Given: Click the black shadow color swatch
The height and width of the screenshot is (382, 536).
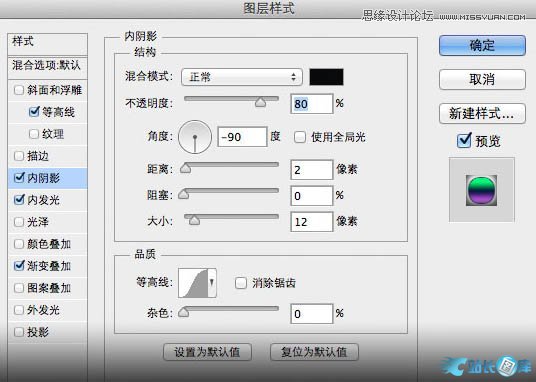Looking at the screenshot, I should coord(326,77).
